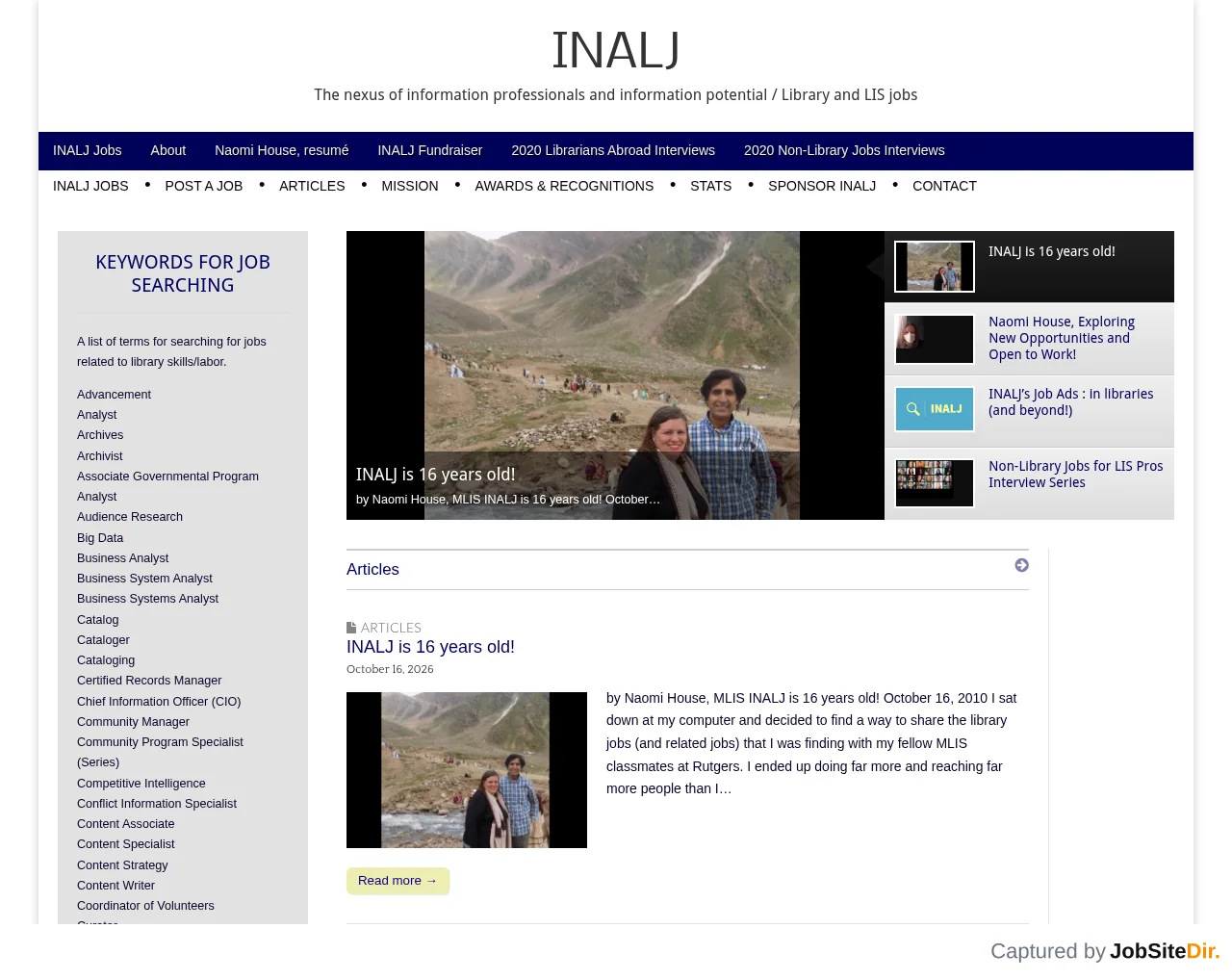Click the INALJ site title
Screen dimensions: 1232x980
coord(616,51)
